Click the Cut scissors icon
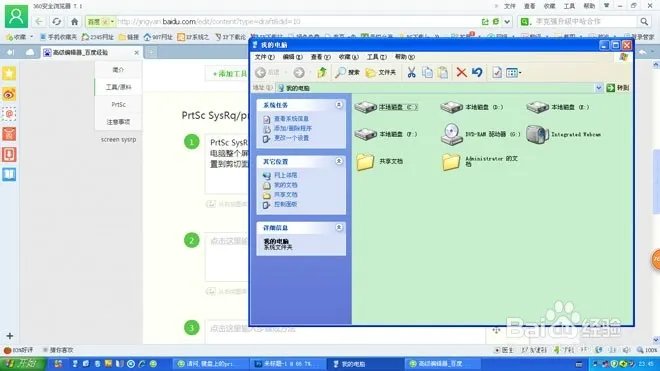The height and width of the screenshot is (371, 660). click(411, 72)
